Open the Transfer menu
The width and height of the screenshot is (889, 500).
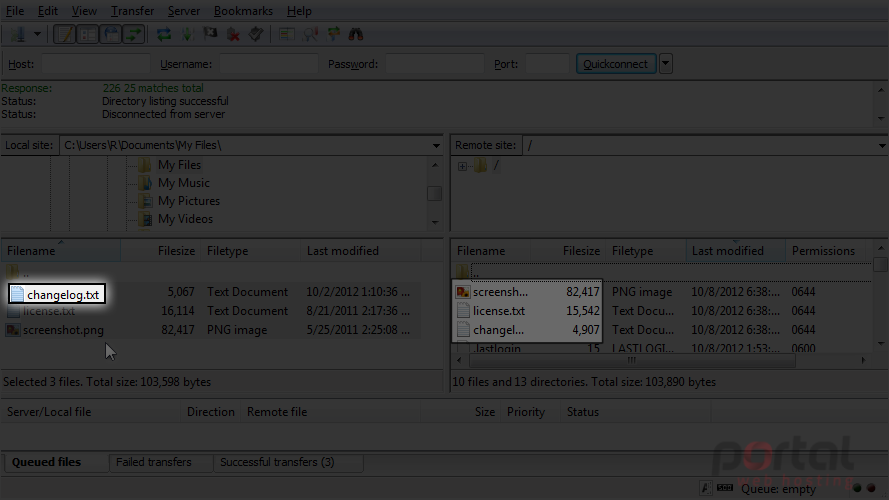(132, 11)
